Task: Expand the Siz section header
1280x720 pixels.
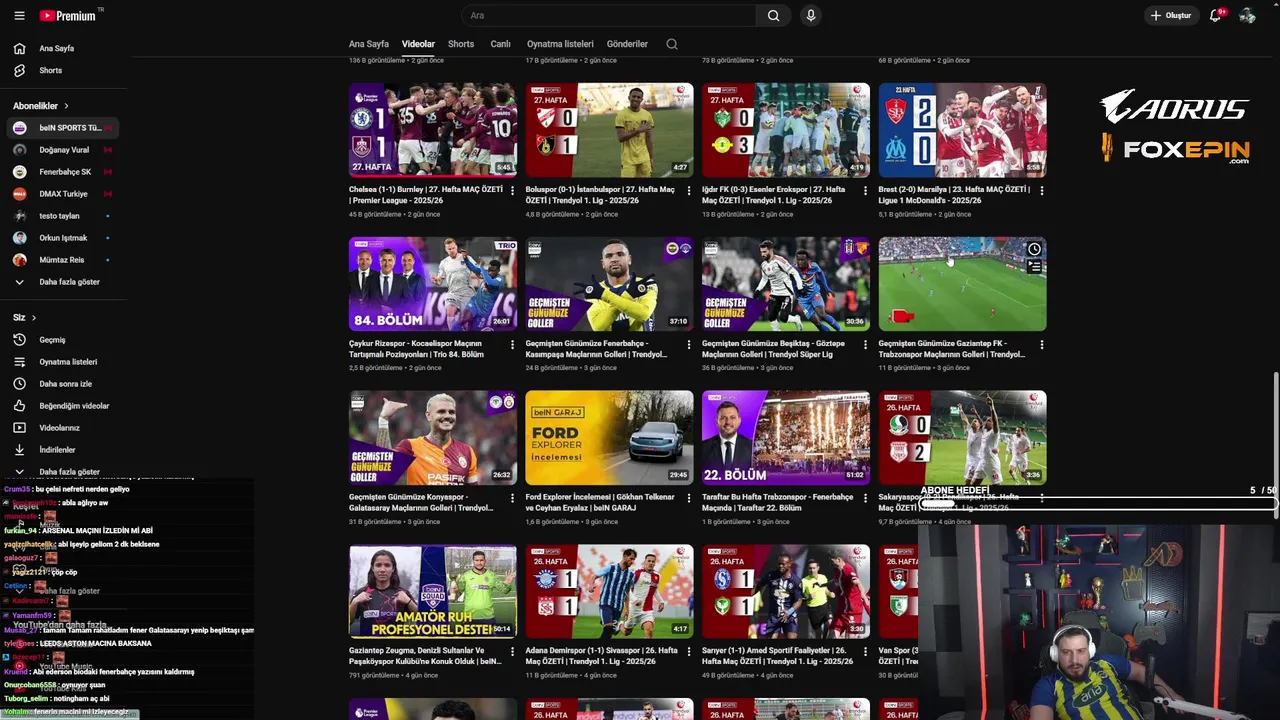Action: 25,318
